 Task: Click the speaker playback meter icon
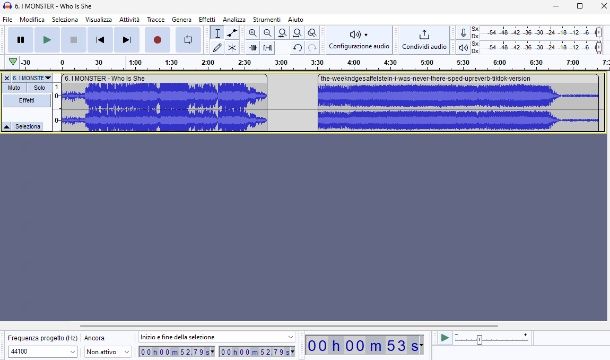pyautogui.click(x=463, y=47)
